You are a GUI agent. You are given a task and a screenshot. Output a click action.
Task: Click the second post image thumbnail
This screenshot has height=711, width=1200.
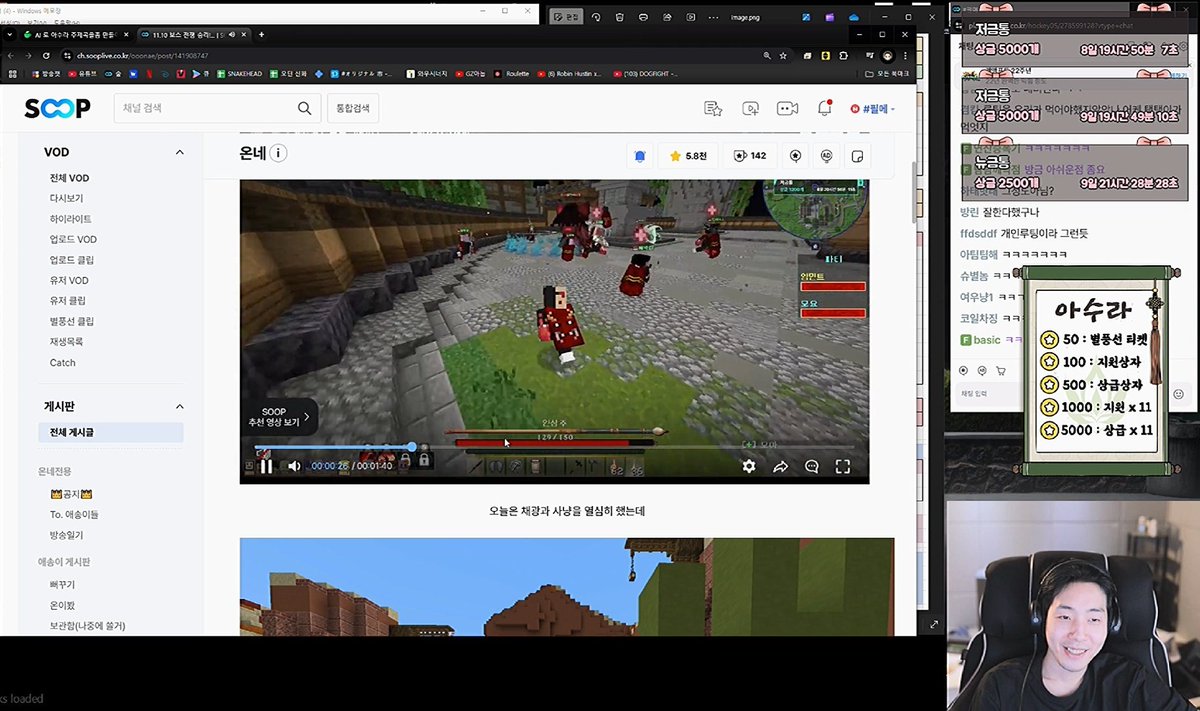[x=567, y=587]
